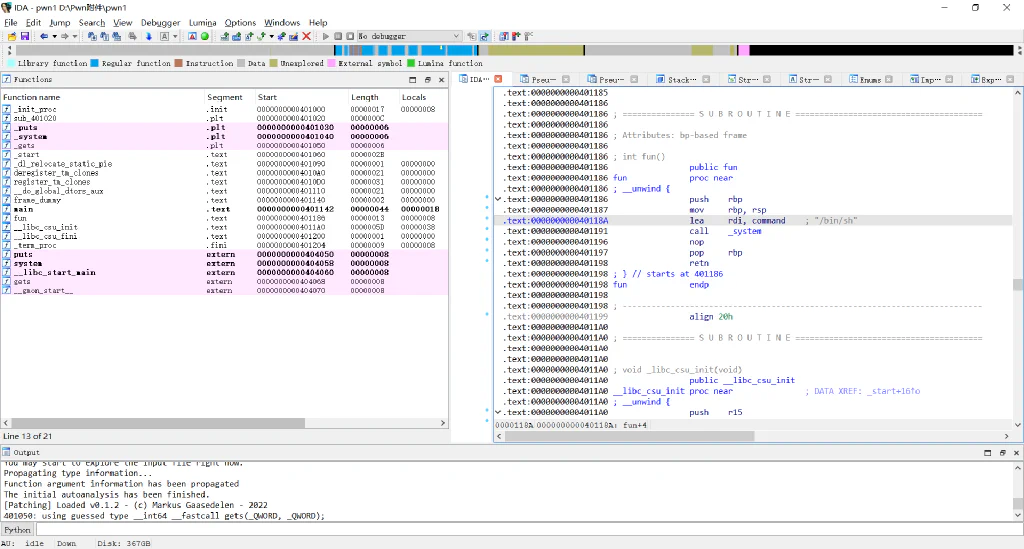Pause the process with the pause icon

click(338, 37)
